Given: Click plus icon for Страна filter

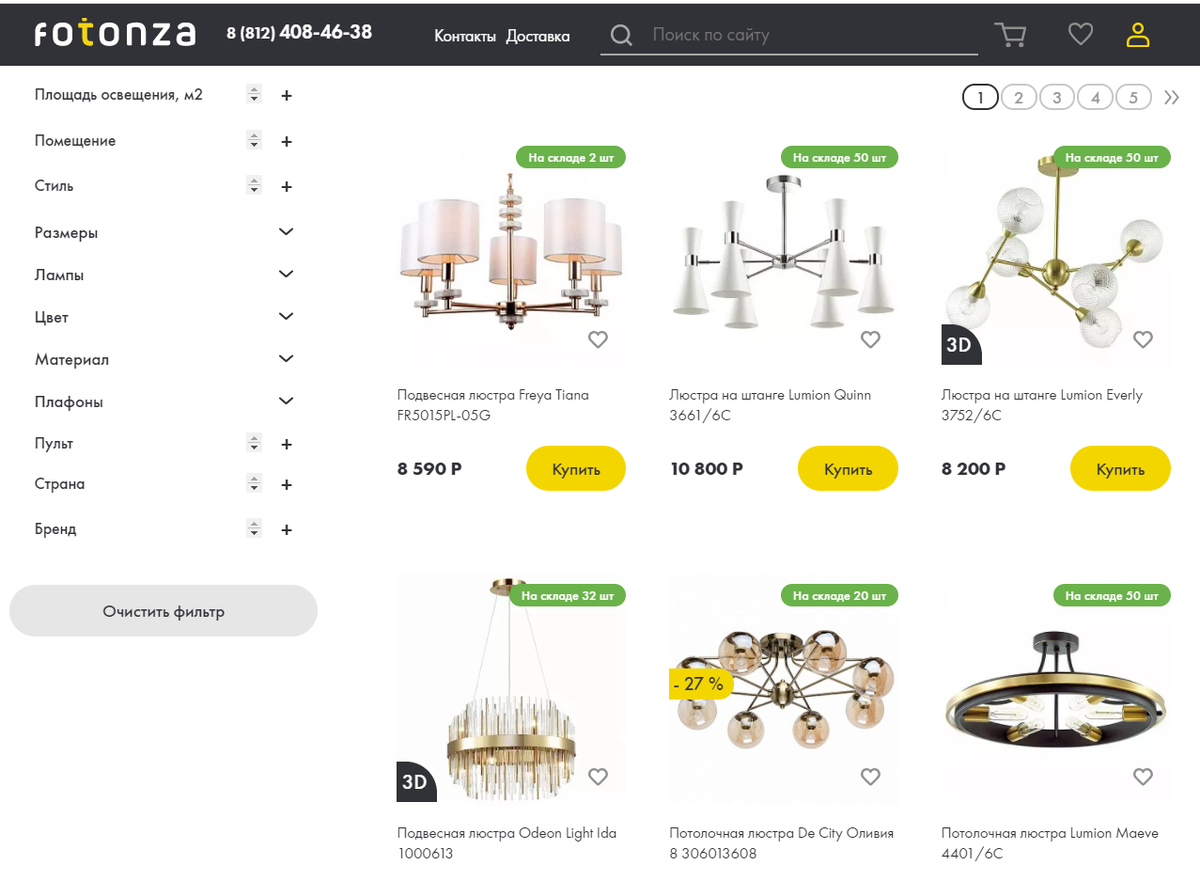Looking at the screenshot, I should point(286,485).
